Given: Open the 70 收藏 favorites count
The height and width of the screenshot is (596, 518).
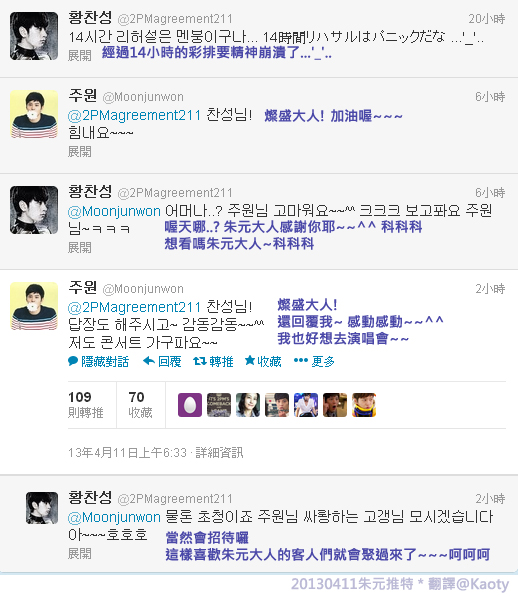Looking at the screenshot, I should (140, 405).
